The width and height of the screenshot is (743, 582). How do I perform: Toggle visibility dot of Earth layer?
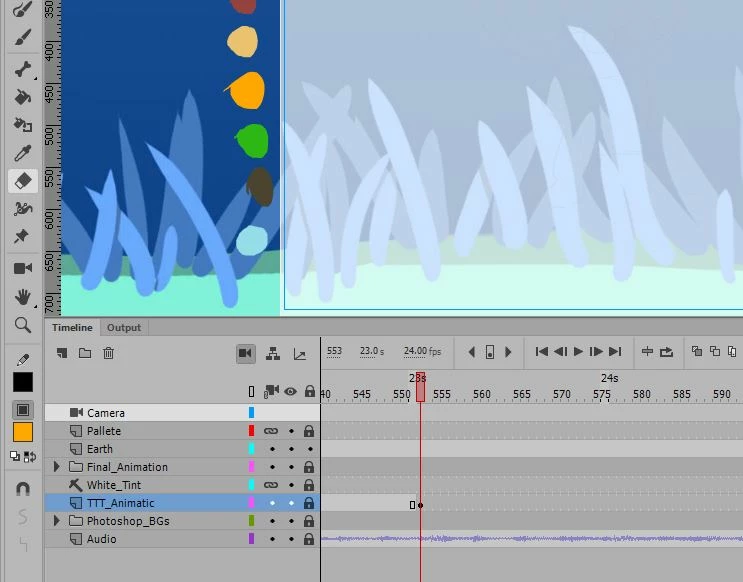pyautogui.click(x=291, y=449)
